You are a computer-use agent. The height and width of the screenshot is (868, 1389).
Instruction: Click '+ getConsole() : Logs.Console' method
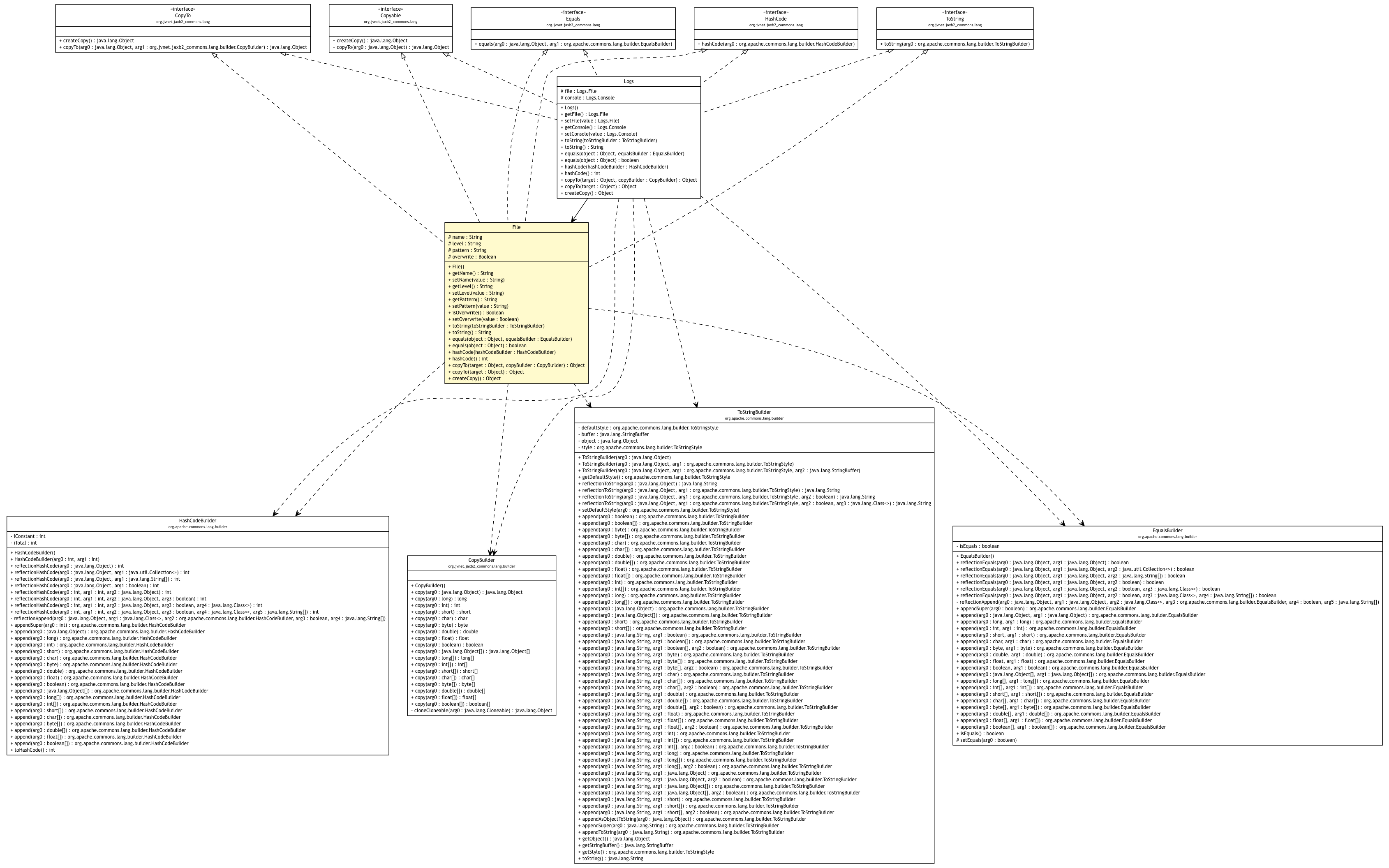click(x=593, y=127)
